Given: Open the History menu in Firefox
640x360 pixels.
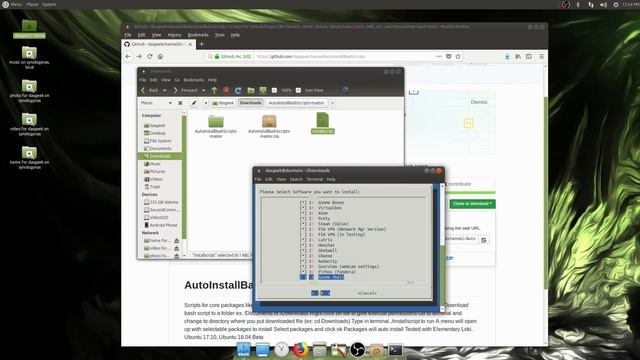Looking at the screenshot, I should (x=174, y=35).
